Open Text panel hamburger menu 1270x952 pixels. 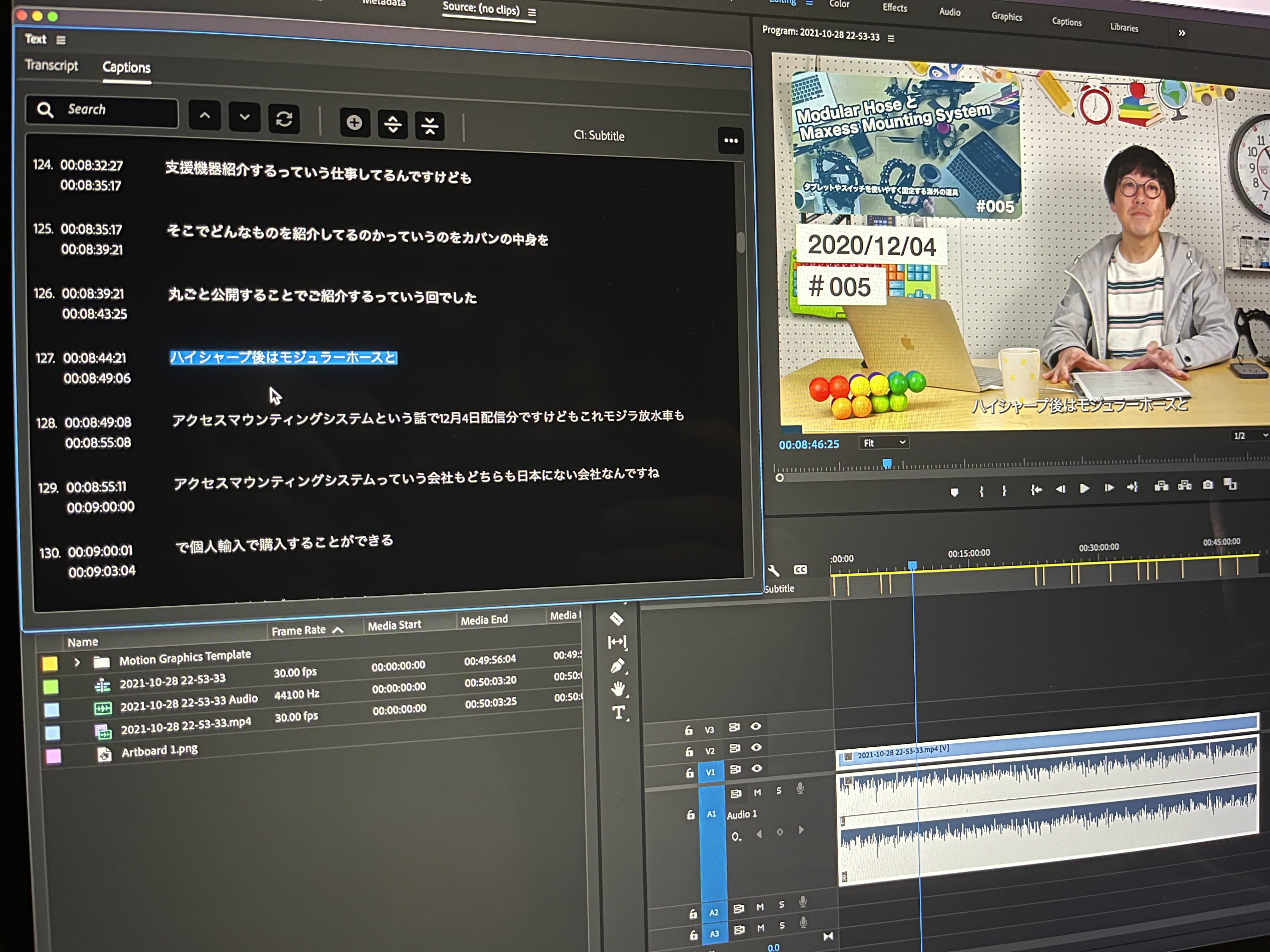pyautogui.click(x=61, y=40)
